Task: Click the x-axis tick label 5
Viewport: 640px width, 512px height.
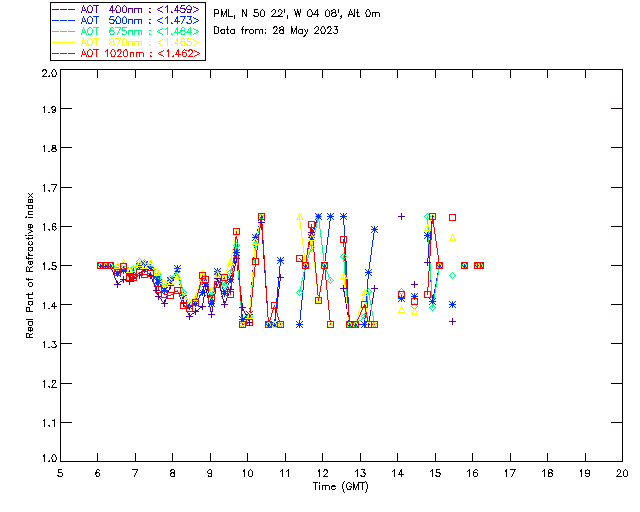Action: 60,473
